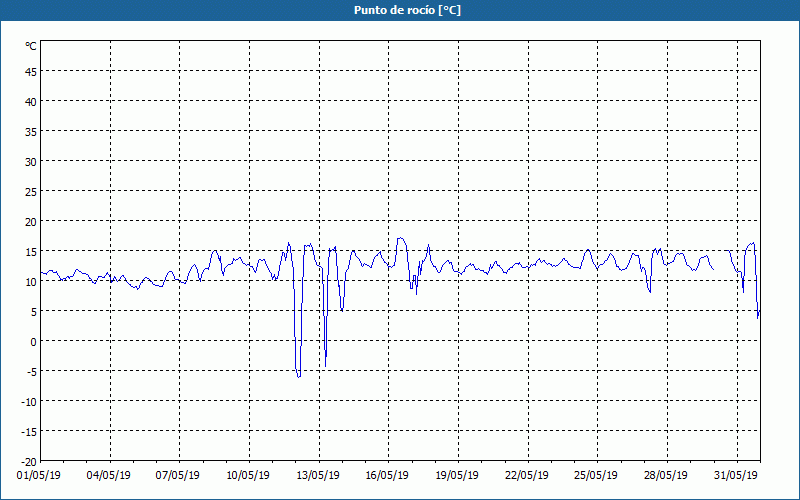This screenshot has height=500, width=800.
Task: Select the 15 value on the y-axis
Action: tap(31, 252)
